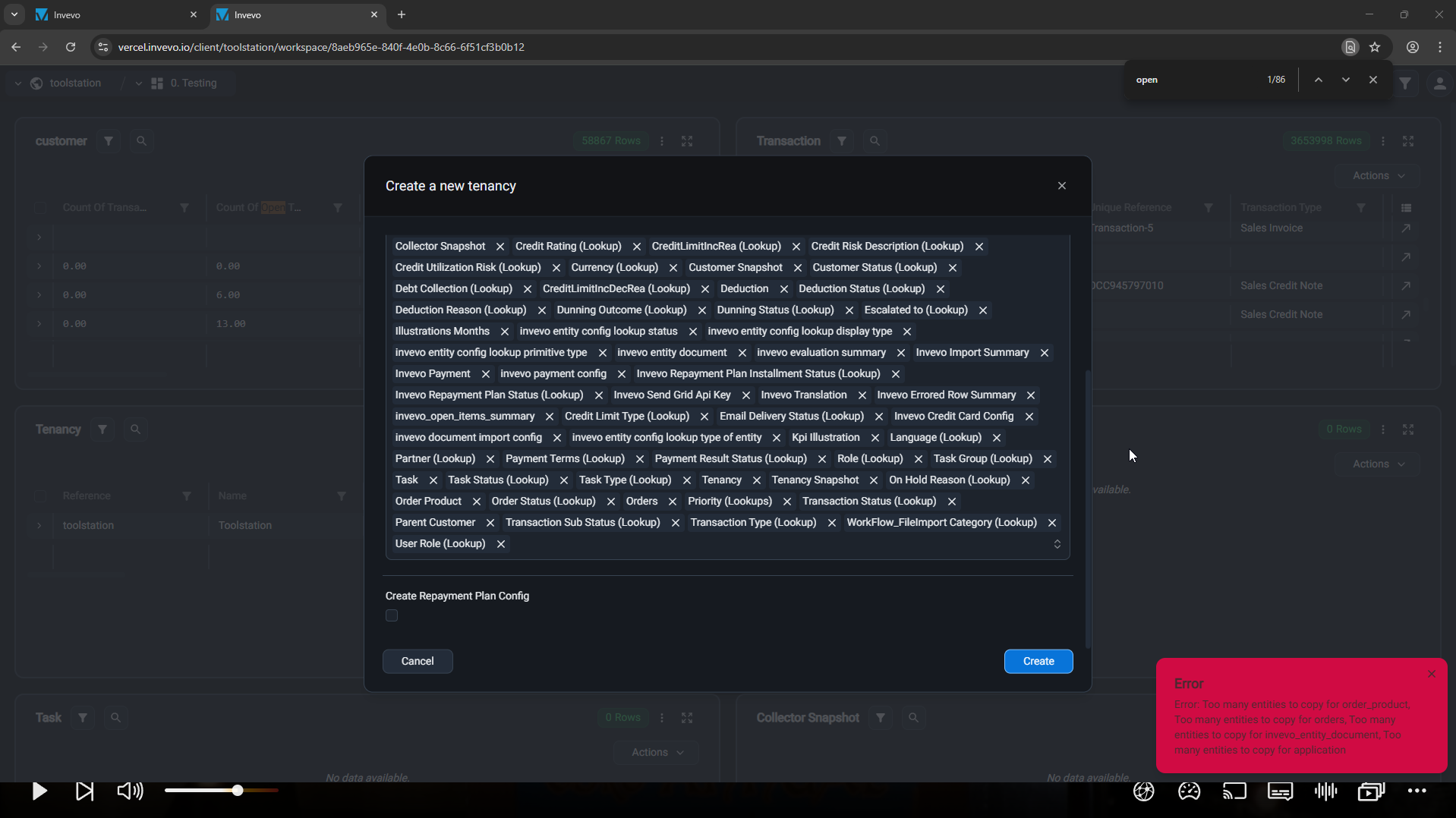This screenshot has height=818, width=1456.
Task: Open the entity multi-select dropdown arrows
Action: pos(1057,544)
